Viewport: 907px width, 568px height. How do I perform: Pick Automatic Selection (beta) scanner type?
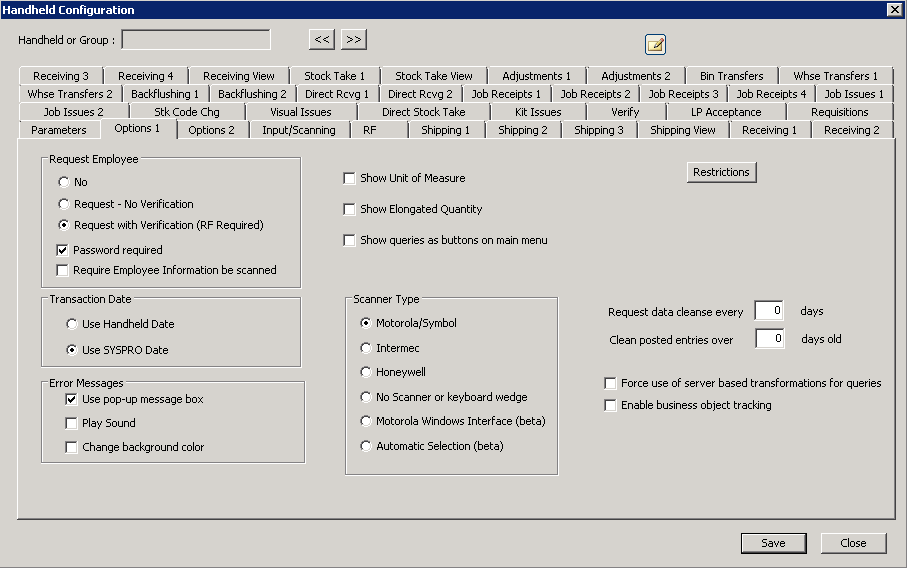click(366, 446)
